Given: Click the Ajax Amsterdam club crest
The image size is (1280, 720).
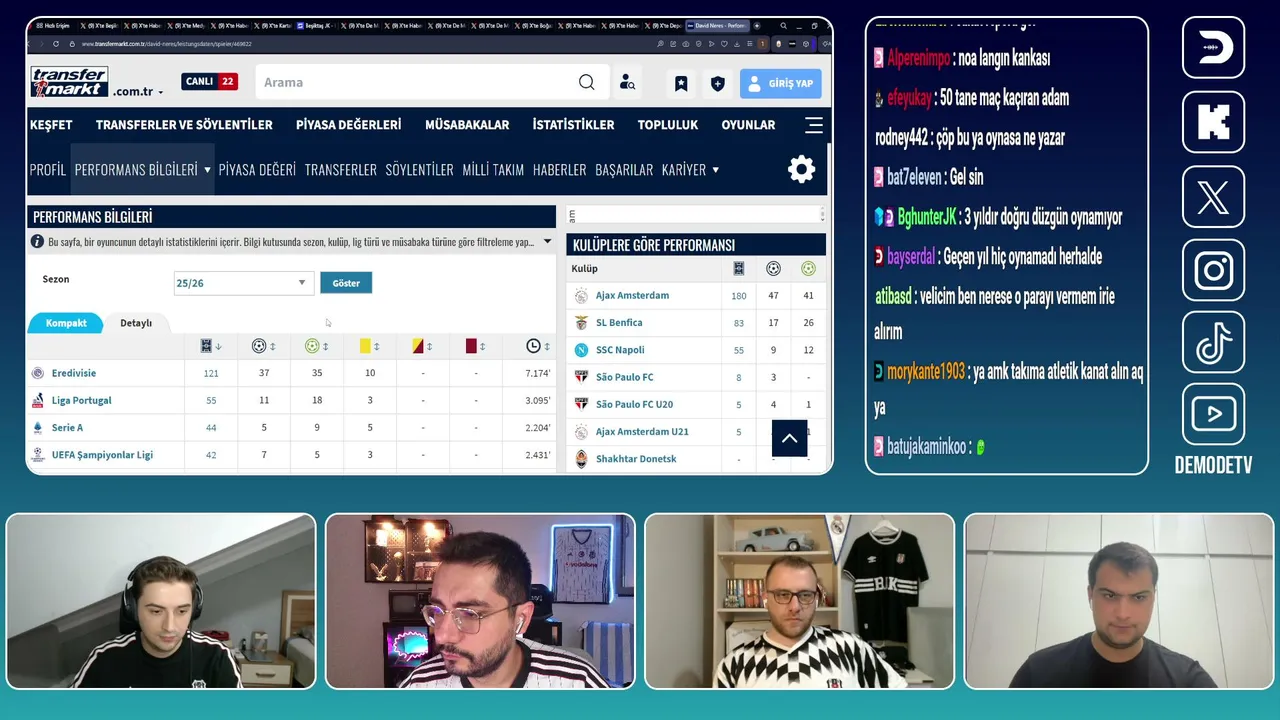Looking at the screenshot, I should pos(581,296).
